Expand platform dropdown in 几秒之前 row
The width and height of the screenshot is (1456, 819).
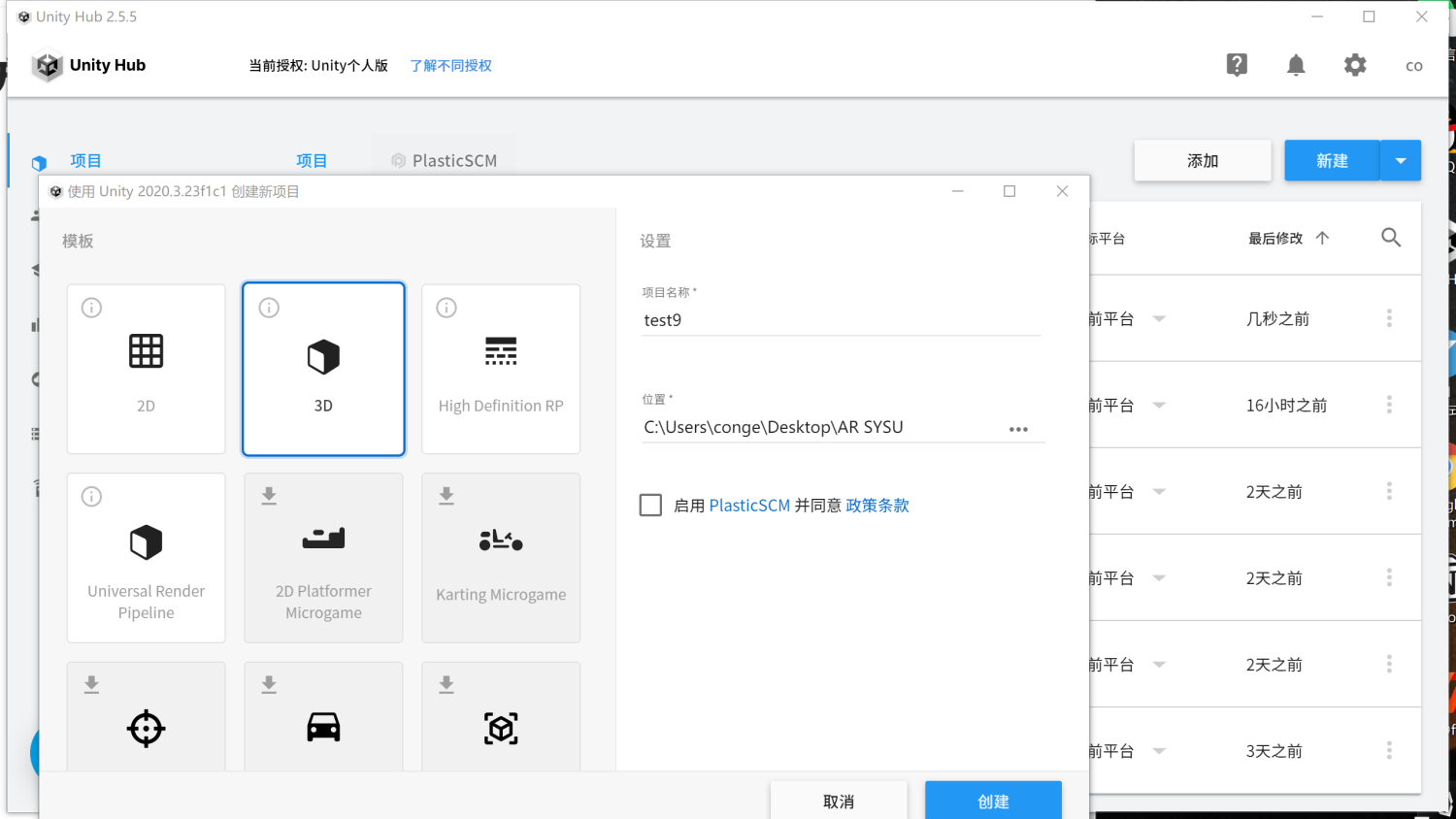pos(1159,318)
